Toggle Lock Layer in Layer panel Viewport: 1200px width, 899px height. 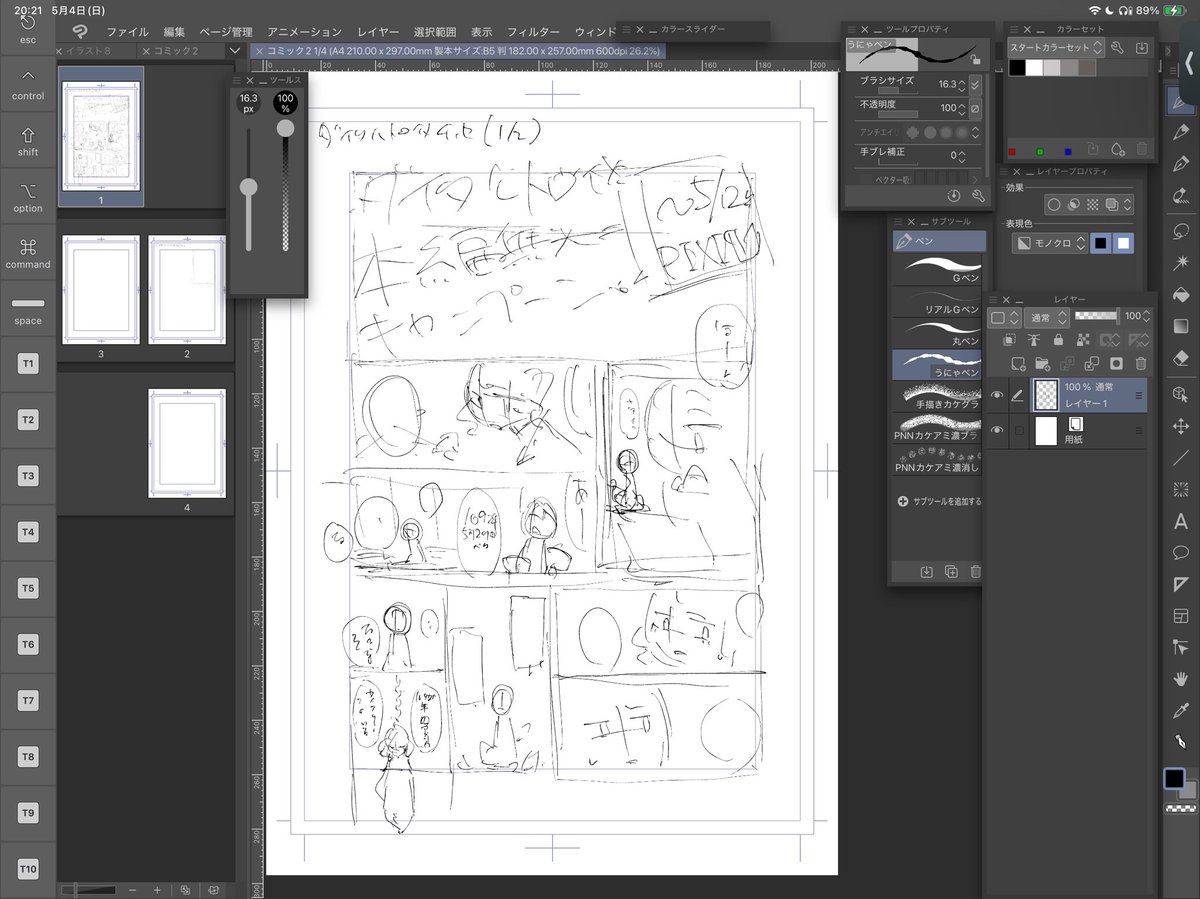point(1059,340)
